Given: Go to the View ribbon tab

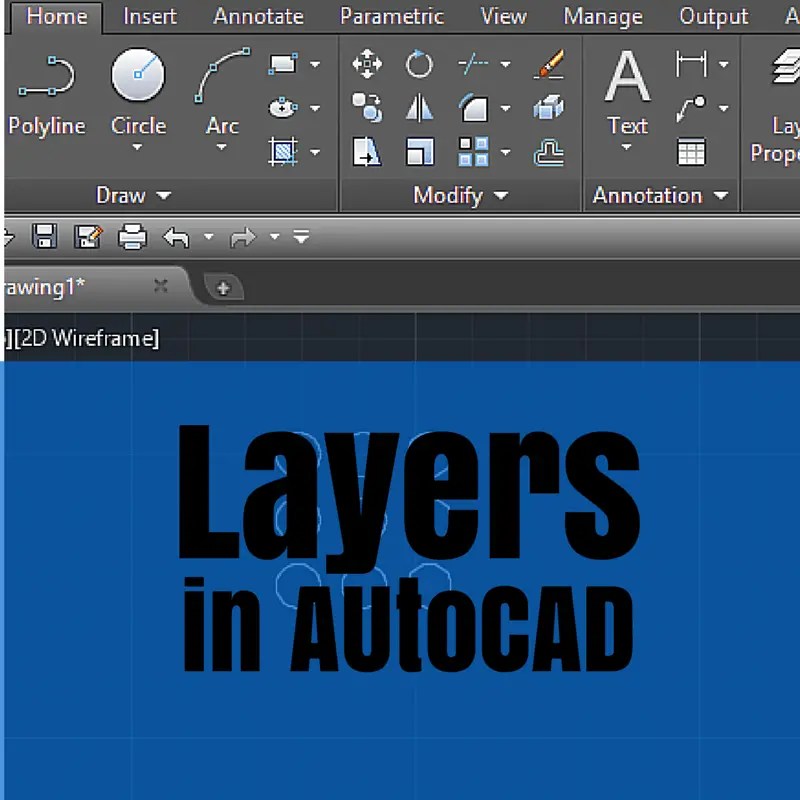Looking at the screenshot, I should [503, 17].
